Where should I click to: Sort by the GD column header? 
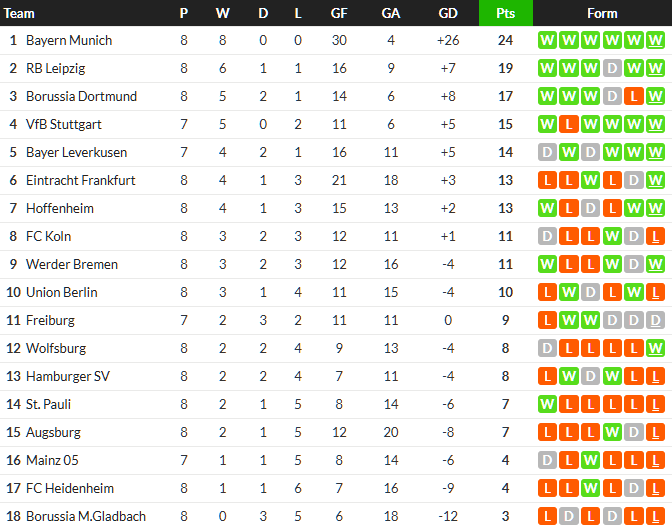point(448,13)
